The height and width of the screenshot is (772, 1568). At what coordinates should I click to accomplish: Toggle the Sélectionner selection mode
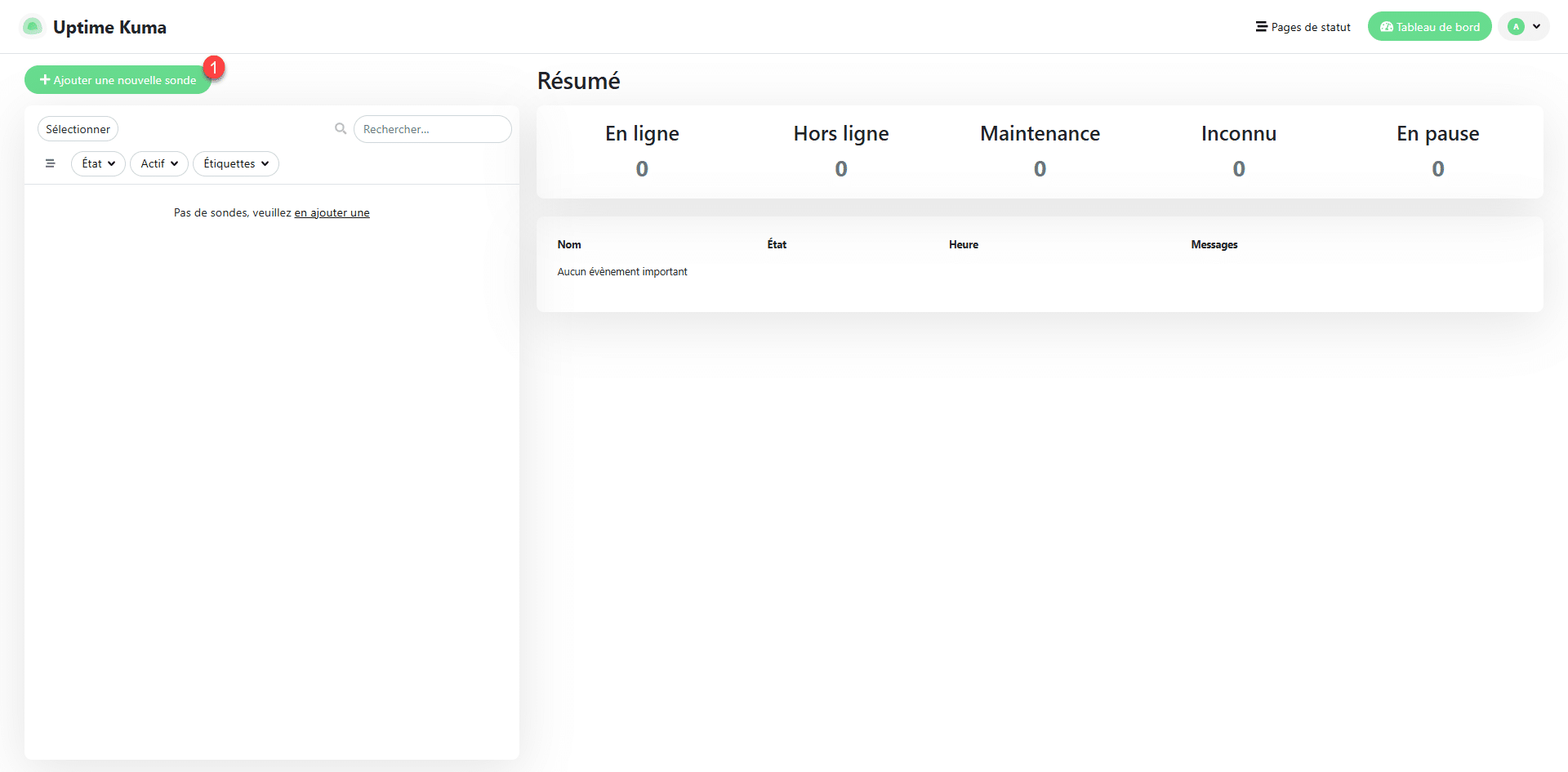click(78, 129)
